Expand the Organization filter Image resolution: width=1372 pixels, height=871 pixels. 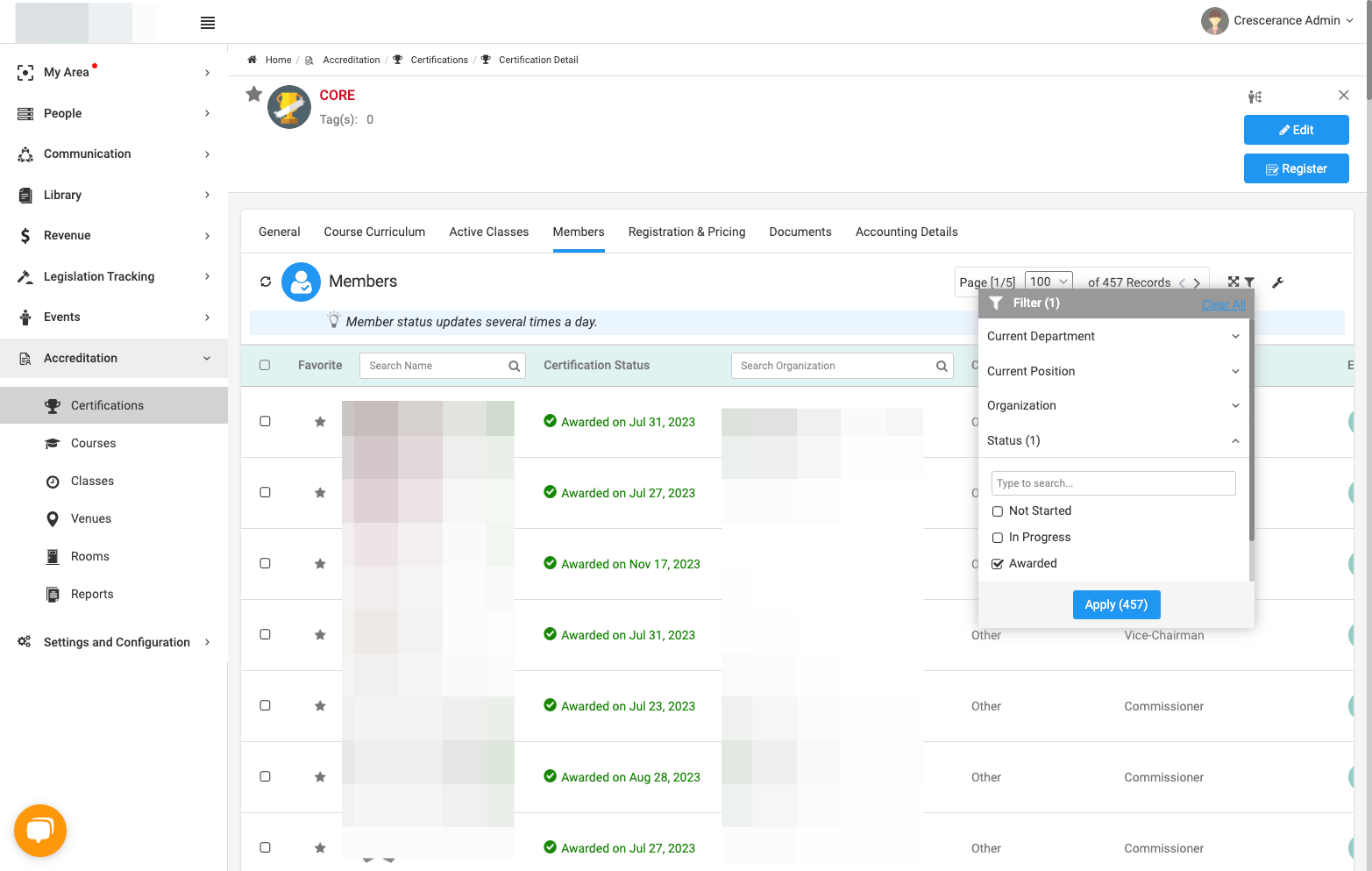tap(1113, 405)
